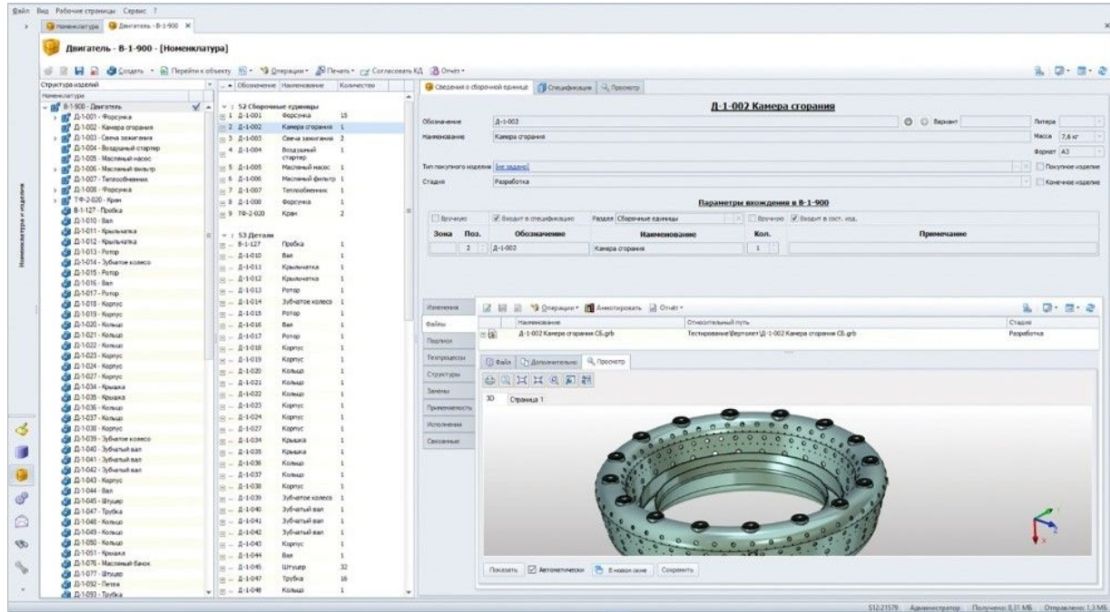Expand the Д-1-001 Форсунка tree node
The width and height of the screenshot is (1110, 612).
[55, 117]
